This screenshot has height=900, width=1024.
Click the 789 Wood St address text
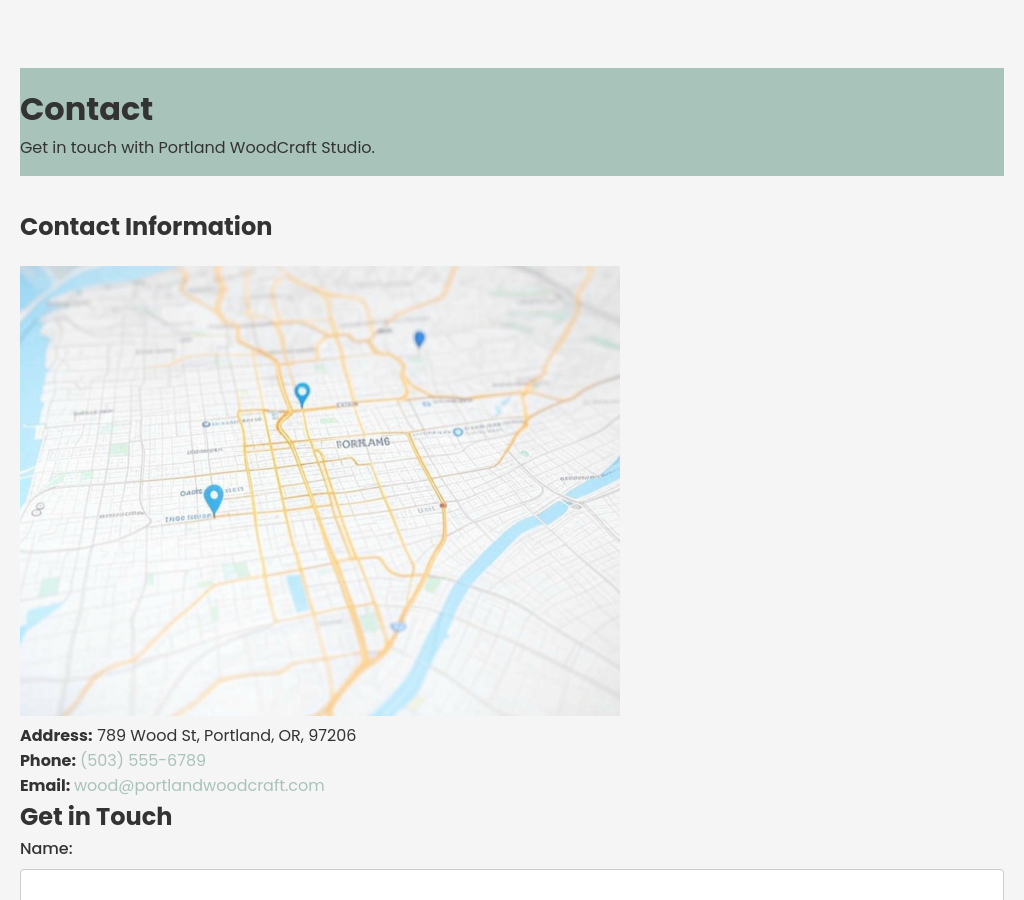pos(226,736)
